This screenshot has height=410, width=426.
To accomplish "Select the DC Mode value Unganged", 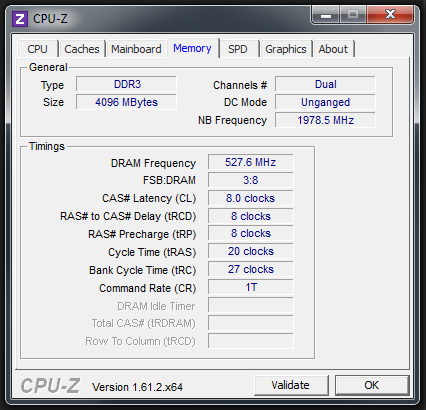I will point(325,102).
